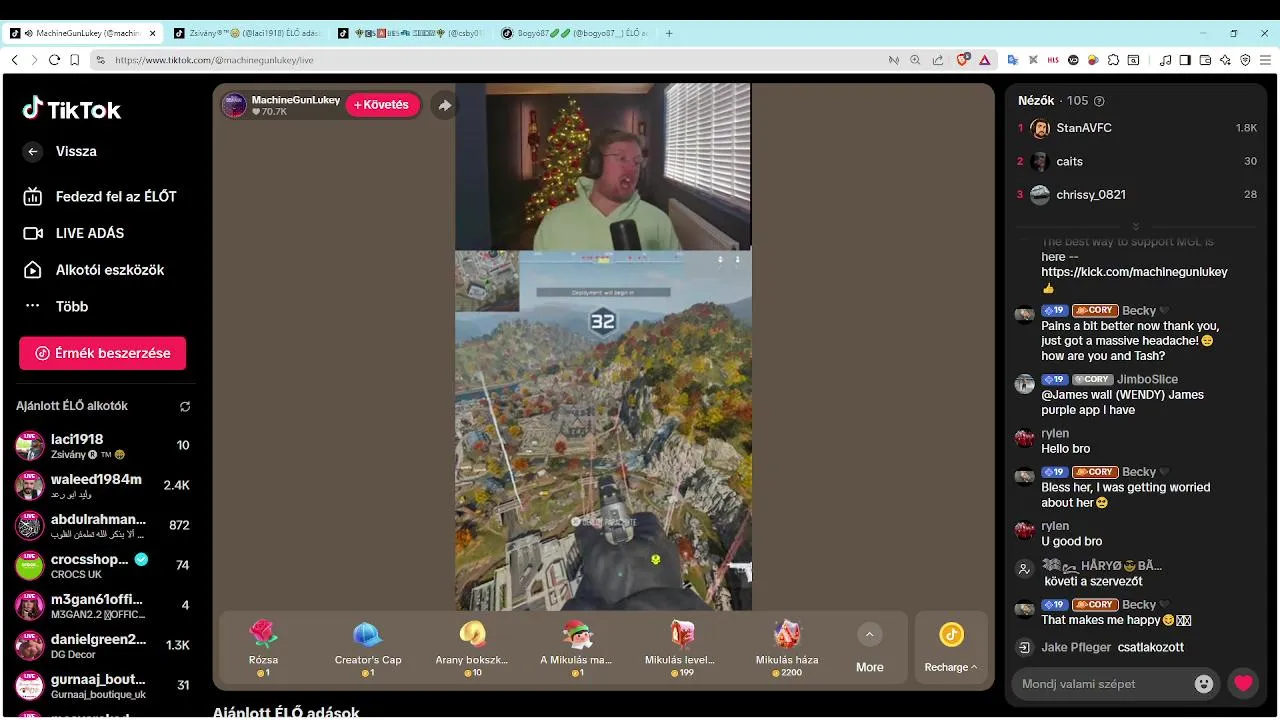Screen dimensions: 1280x720
Task: Switch to the Zsivány laci1918 browser tab
Action: tap(247, 33)
